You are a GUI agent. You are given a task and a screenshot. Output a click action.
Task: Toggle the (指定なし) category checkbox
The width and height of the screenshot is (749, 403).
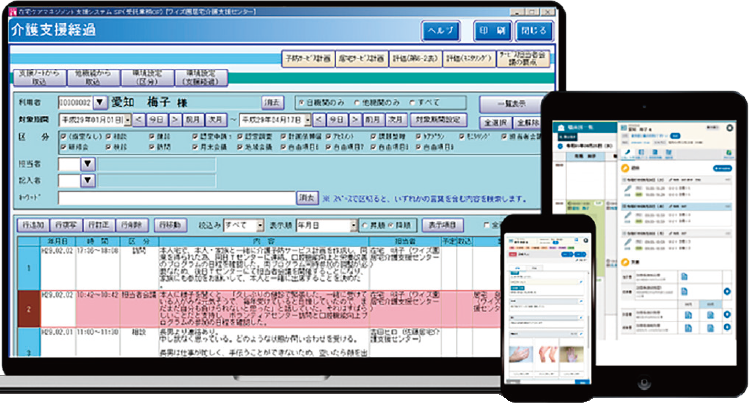[x=63, y=134]
